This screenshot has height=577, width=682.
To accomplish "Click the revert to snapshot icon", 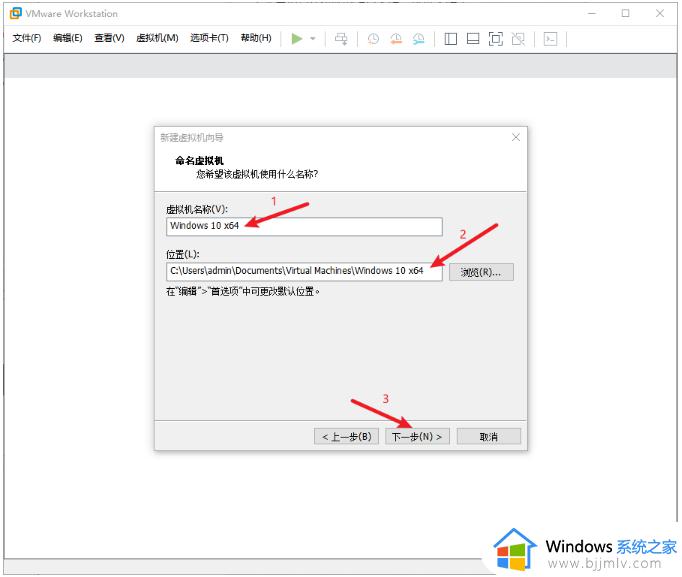I will pyautogui.click(x=396, y=39).
